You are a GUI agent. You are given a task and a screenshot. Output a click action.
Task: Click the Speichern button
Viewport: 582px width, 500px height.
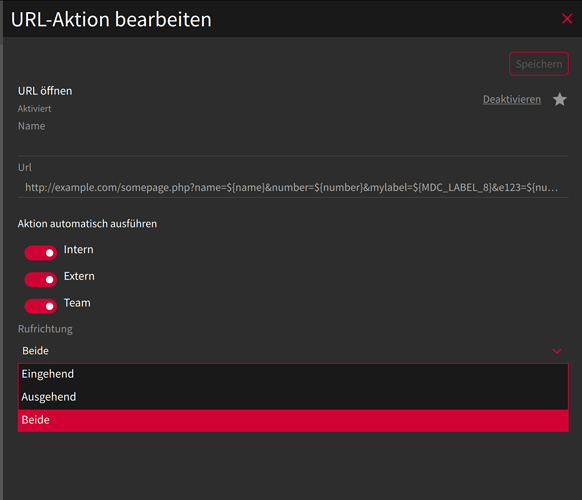coord(539,64)
